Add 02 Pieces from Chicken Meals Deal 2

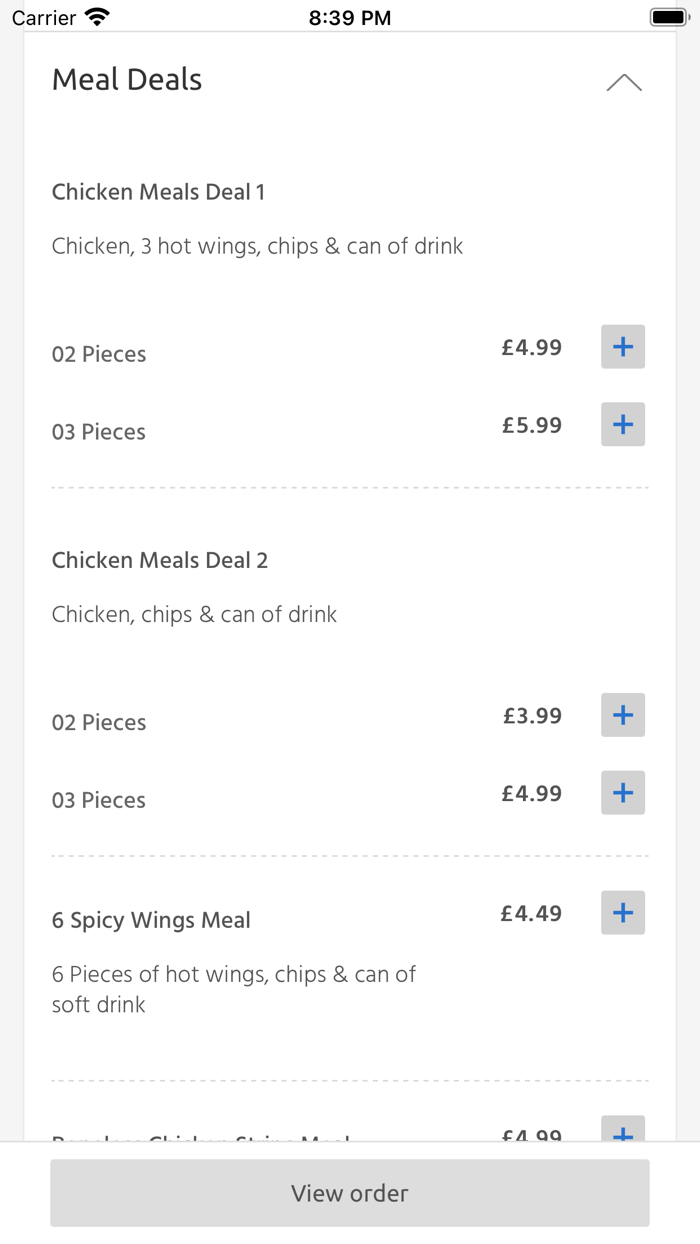[x=622, y=715]
